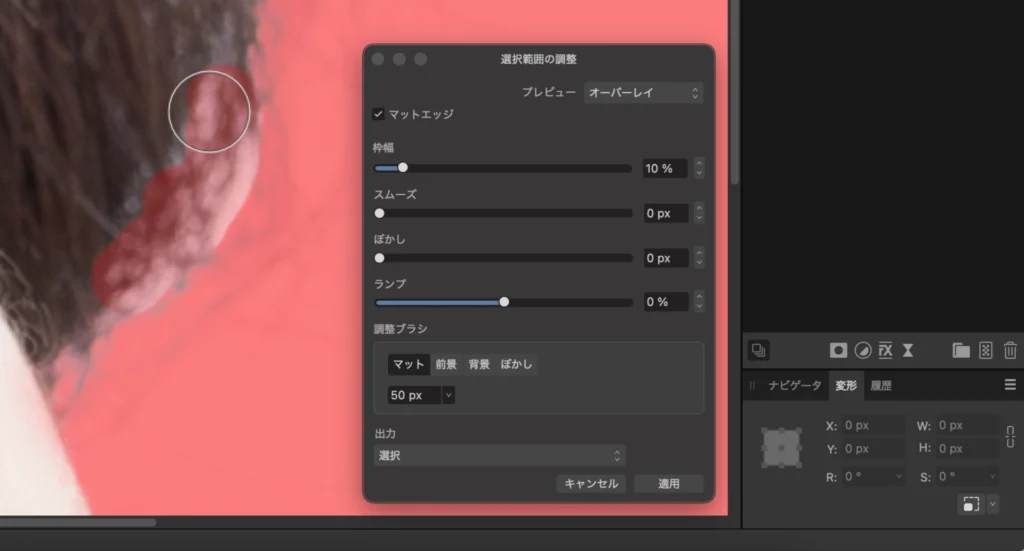Select the transform anchor point grid center
The image size is (1024, 551).
780,448
